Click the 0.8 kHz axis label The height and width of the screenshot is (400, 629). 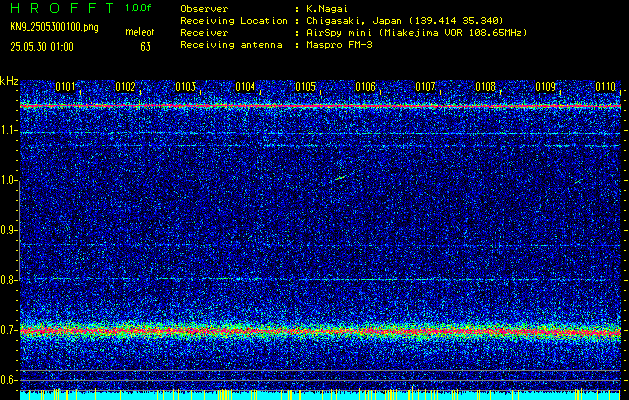7,280
